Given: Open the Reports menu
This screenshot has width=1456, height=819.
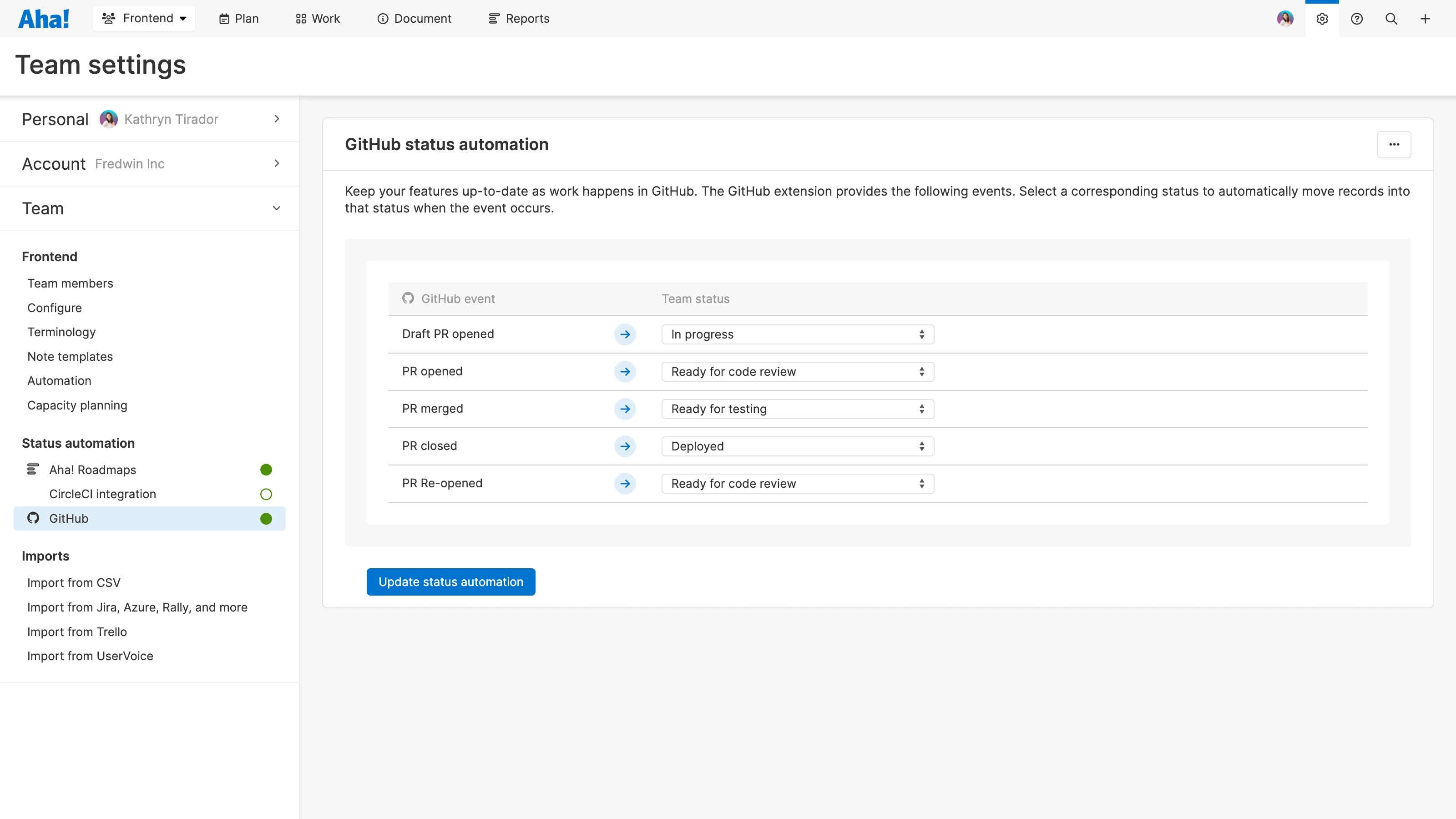Looking at the screenshot, I should click(518, 19).
